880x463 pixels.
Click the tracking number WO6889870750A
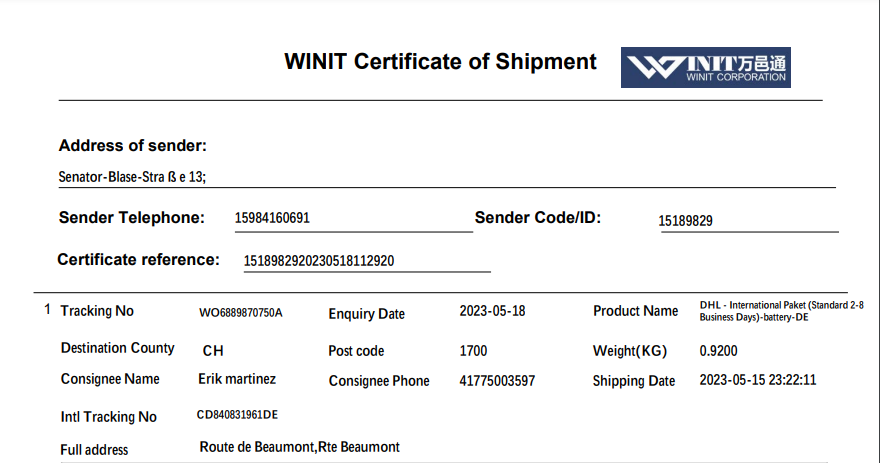tap(241, 313)
